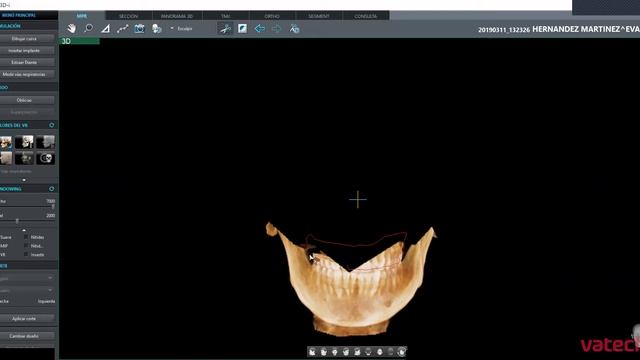Toggle the Invertir checkbox
The image size is (640, 360).
point(26,254)
